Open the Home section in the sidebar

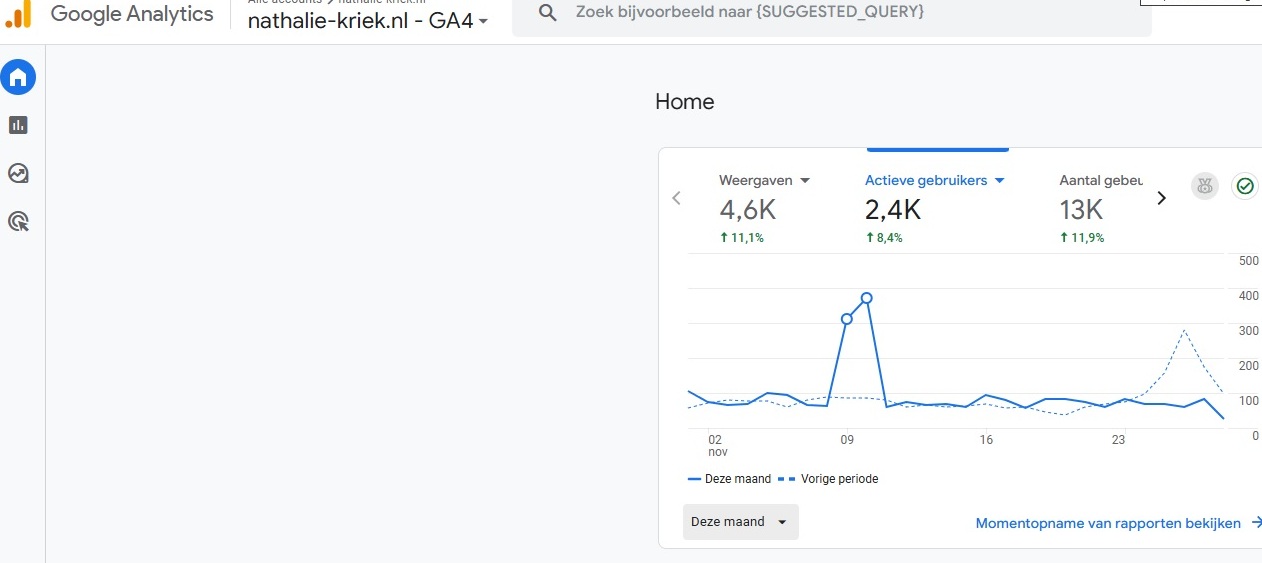[x=18, y=77]
